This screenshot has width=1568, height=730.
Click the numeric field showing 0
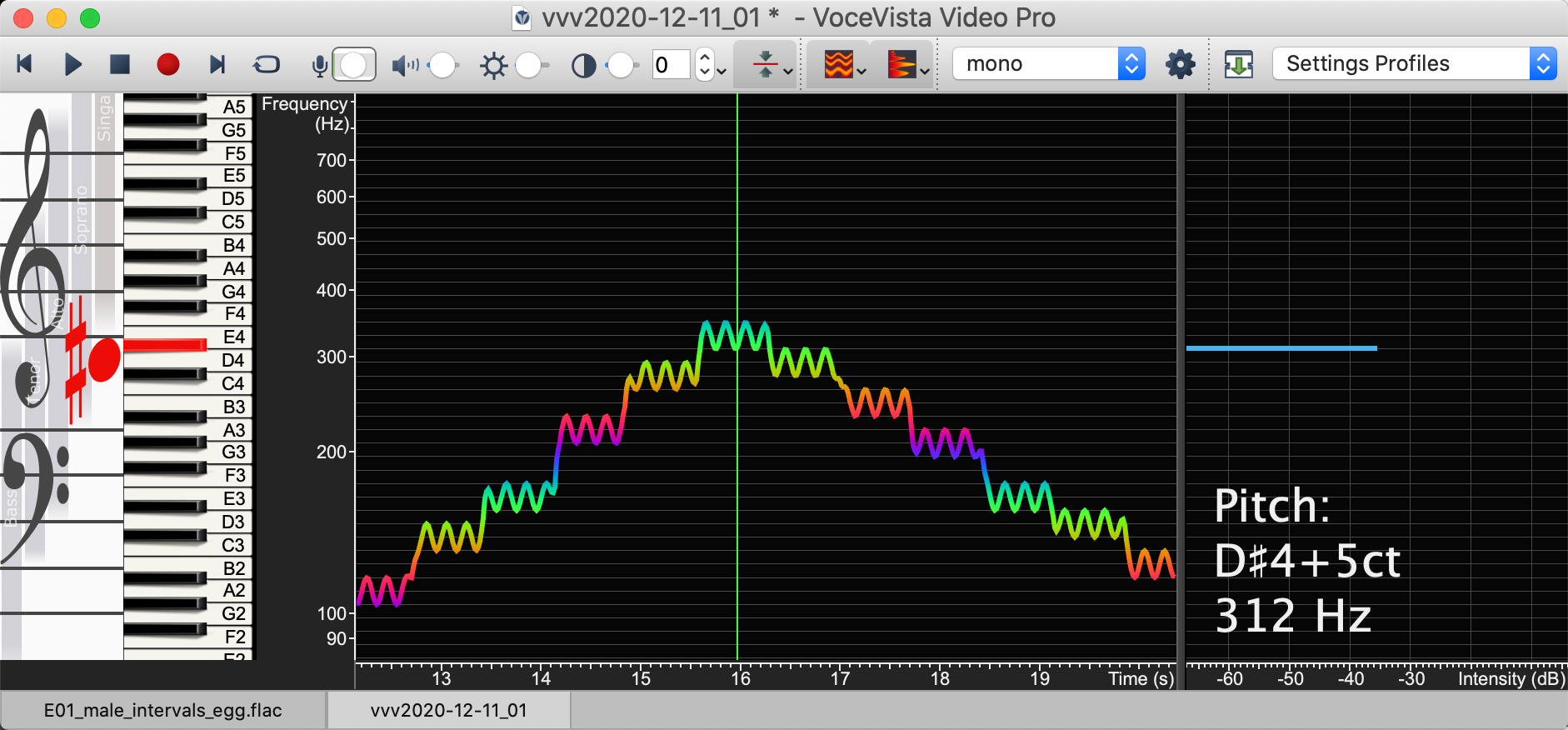(671, 64)
